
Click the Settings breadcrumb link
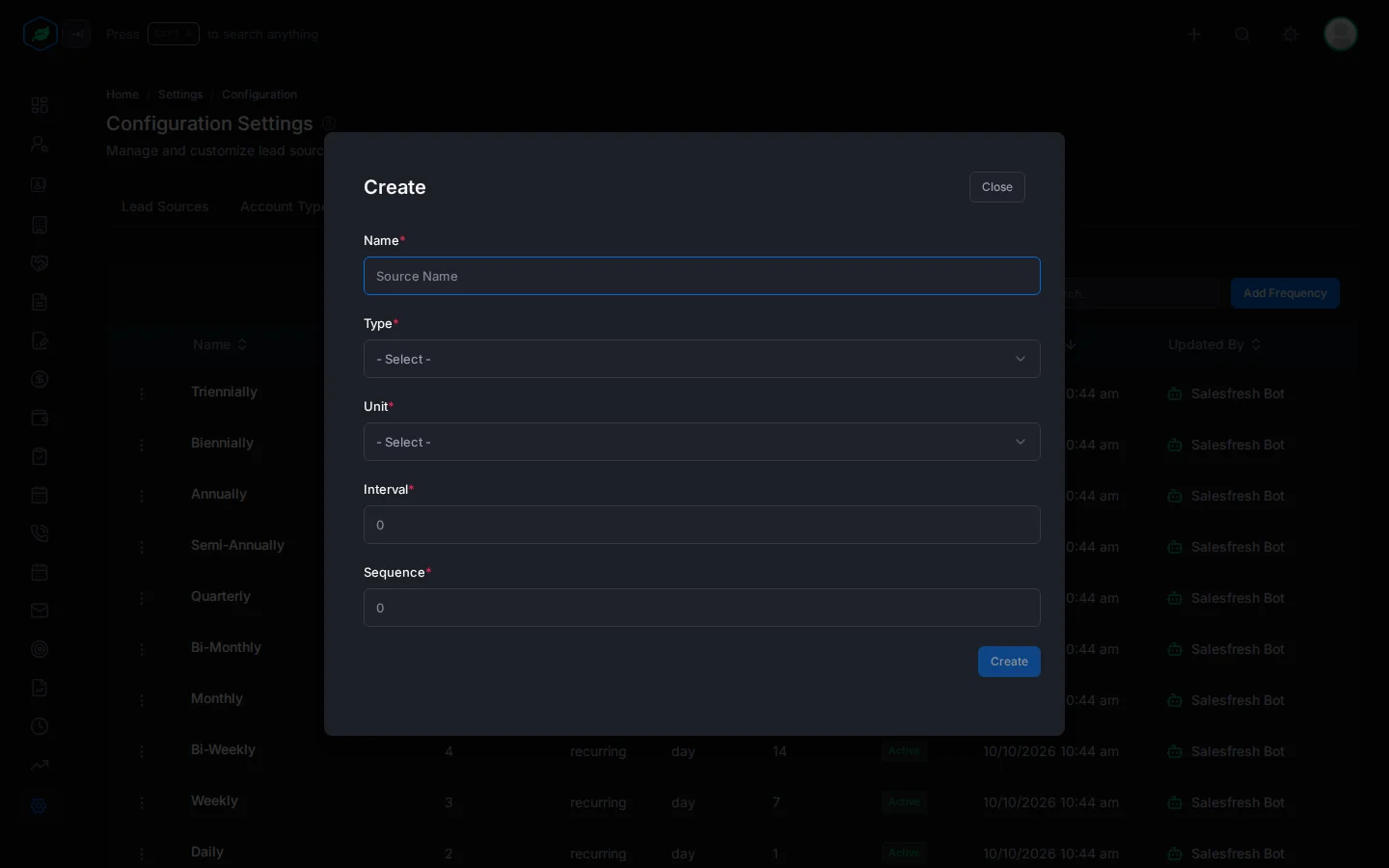[x=180, y=95]
